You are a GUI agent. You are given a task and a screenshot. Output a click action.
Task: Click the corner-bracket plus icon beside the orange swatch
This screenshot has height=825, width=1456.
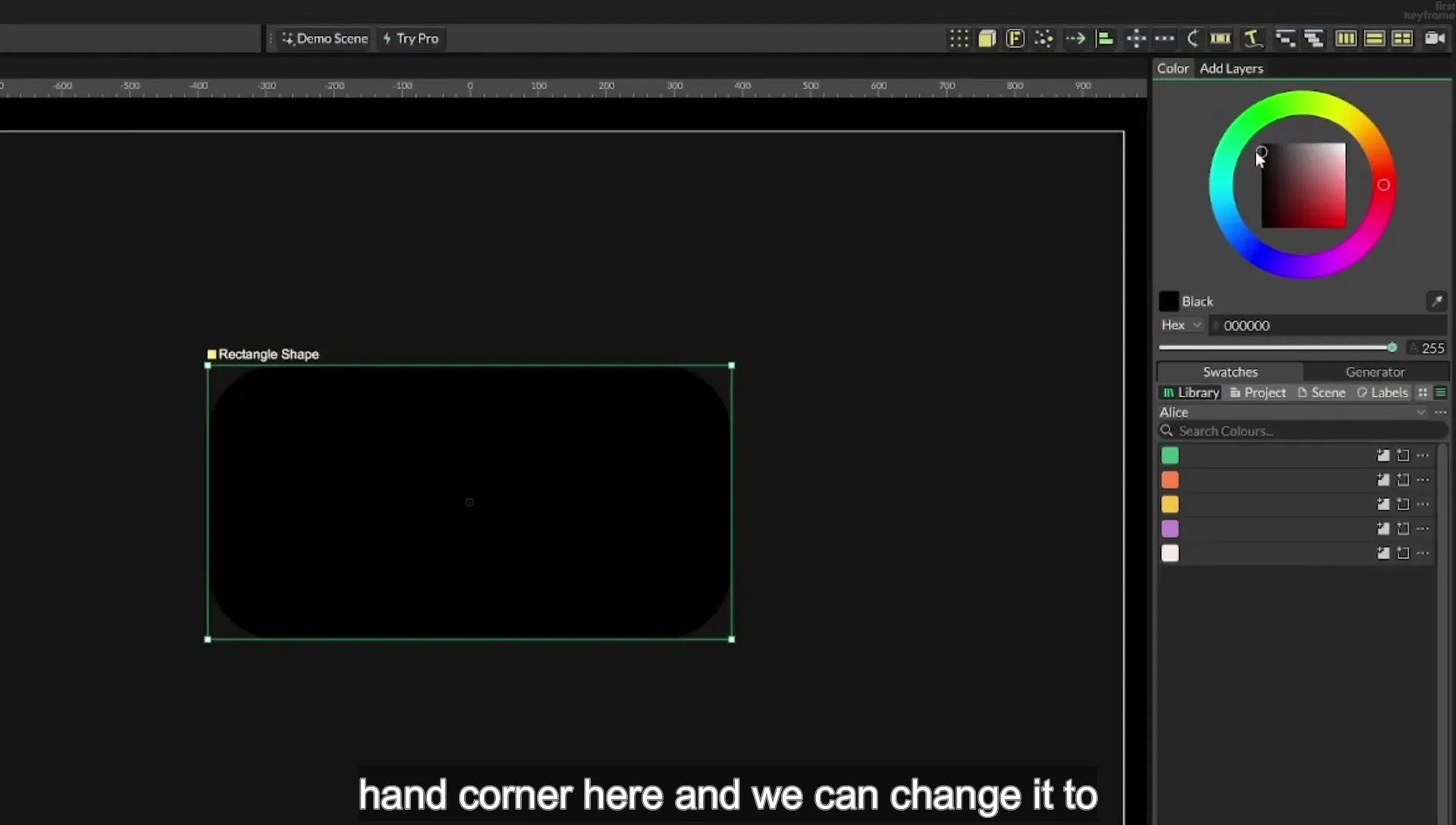coord(1403,480)
